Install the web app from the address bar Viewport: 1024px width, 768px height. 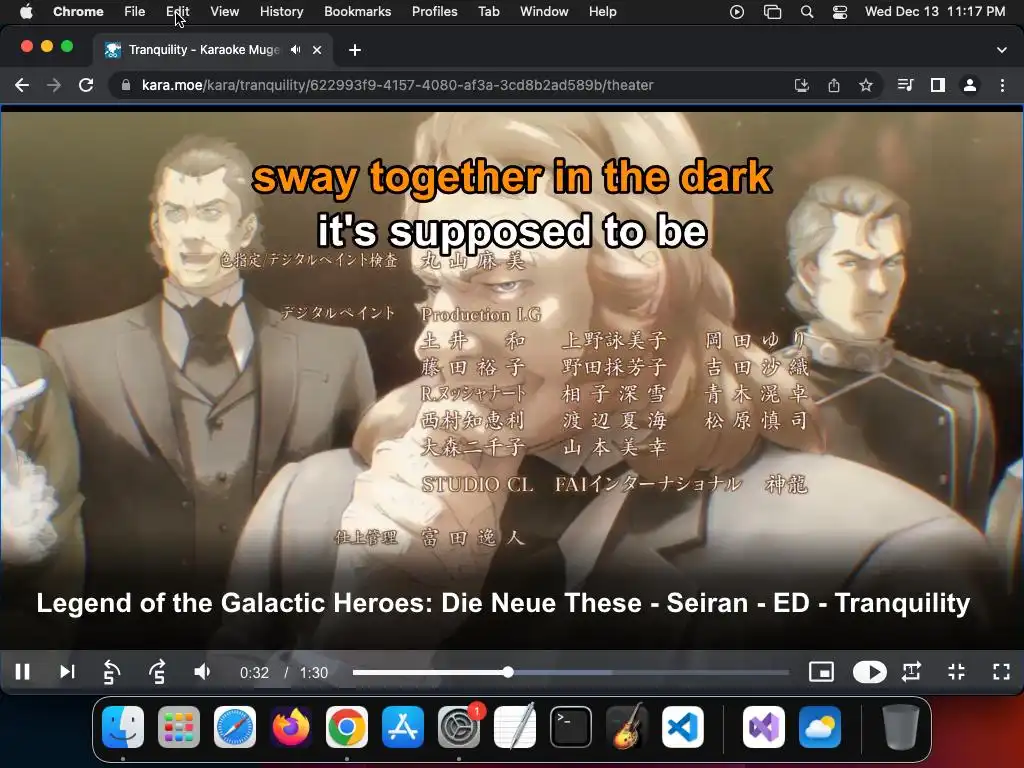pos(802,85)
